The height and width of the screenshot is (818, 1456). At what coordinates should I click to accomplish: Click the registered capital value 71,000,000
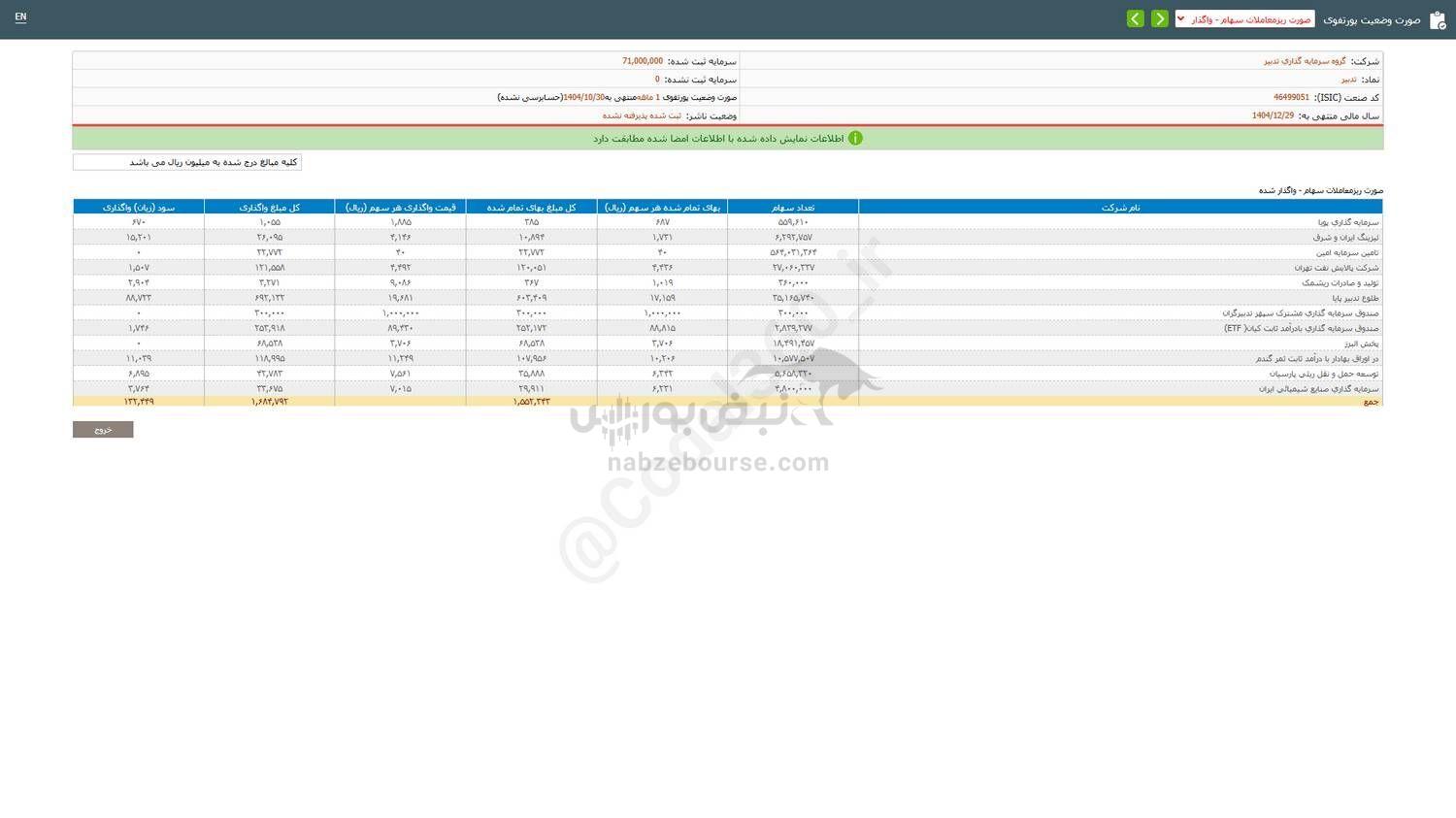pos(643,61)
